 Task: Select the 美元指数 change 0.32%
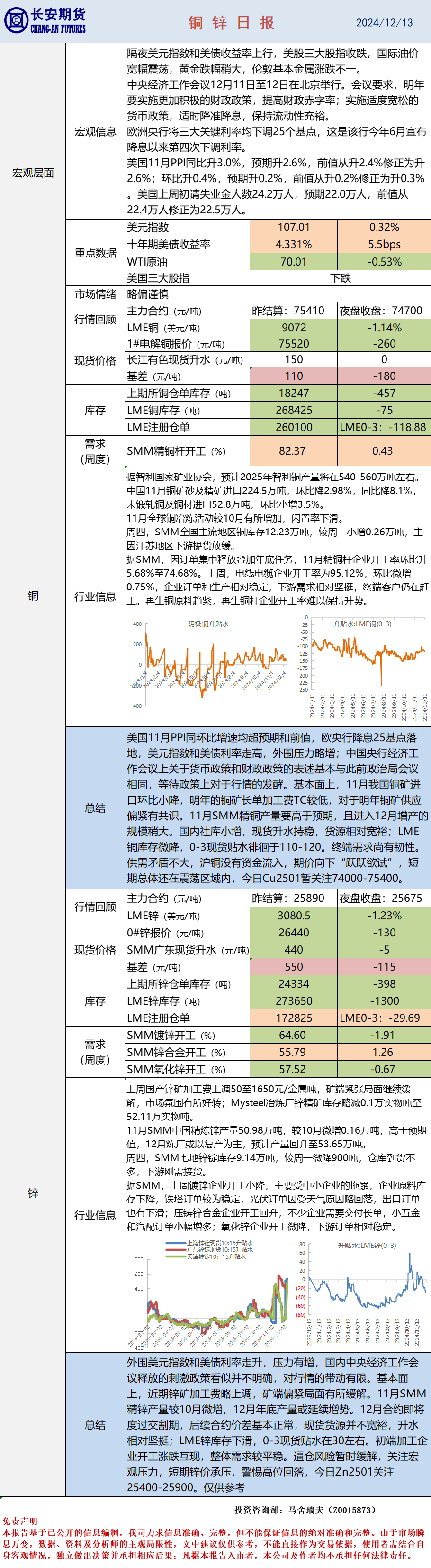[x=384, y=227]
